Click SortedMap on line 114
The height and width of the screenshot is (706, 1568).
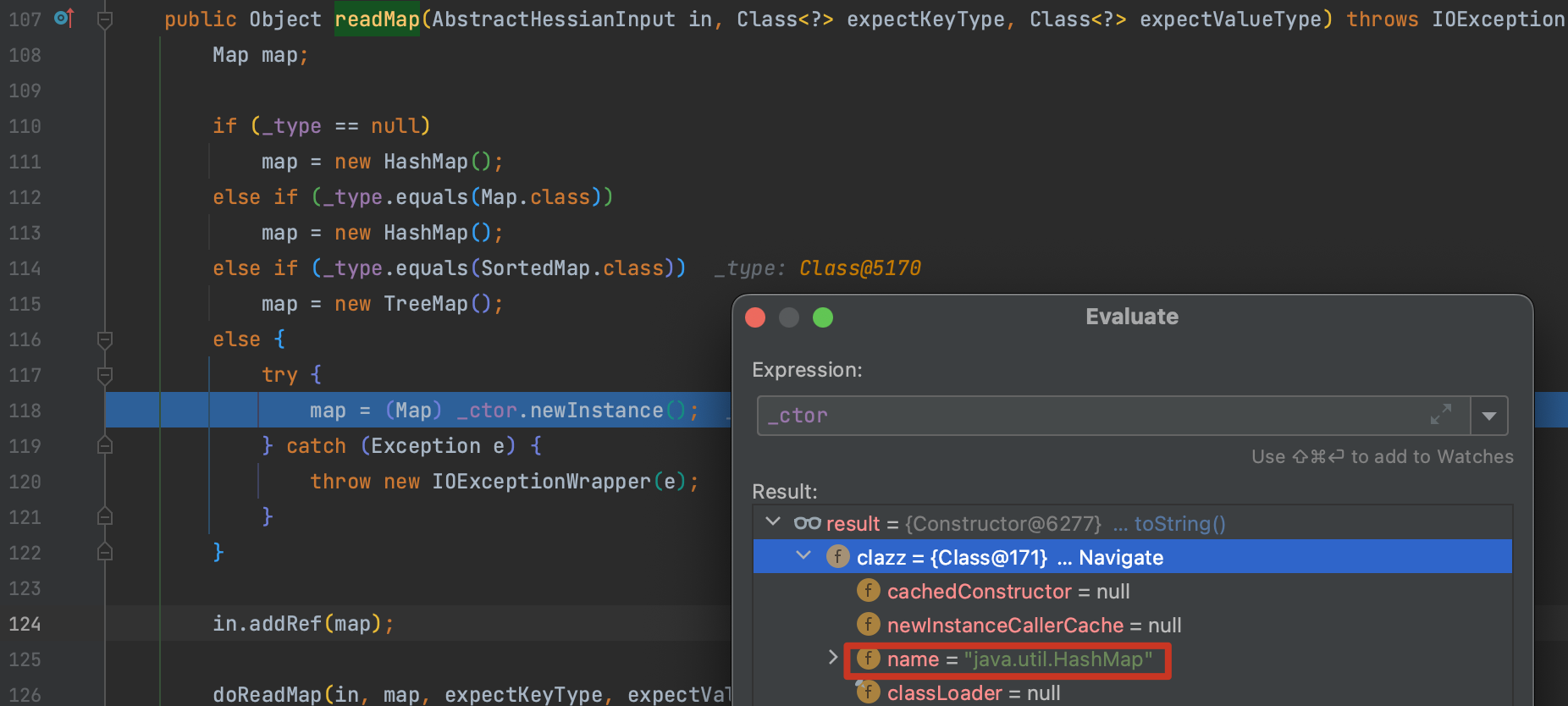pyautogui.click(x=535, y=268)
